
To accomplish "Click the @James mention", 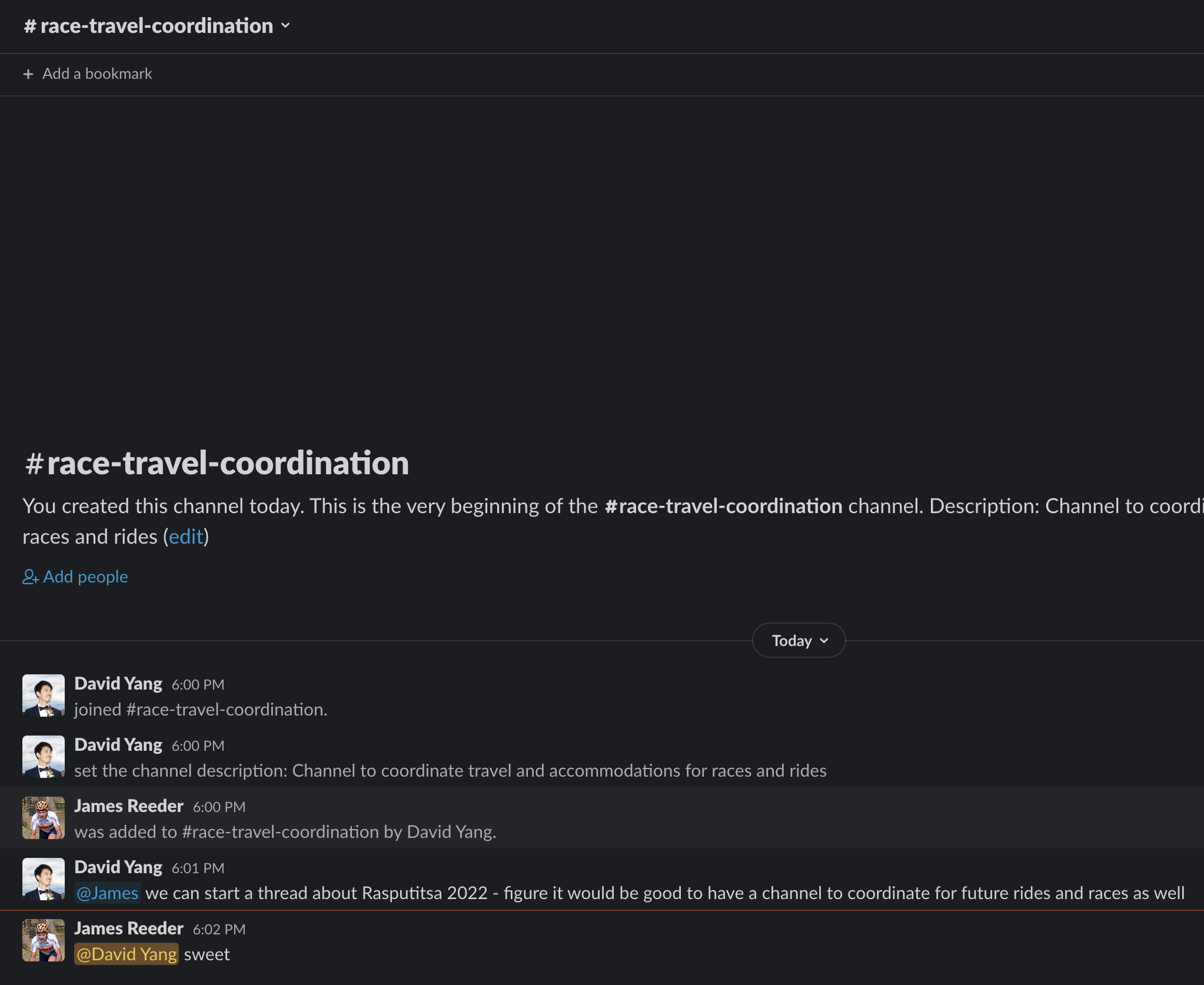I will (x=108, y=893).
